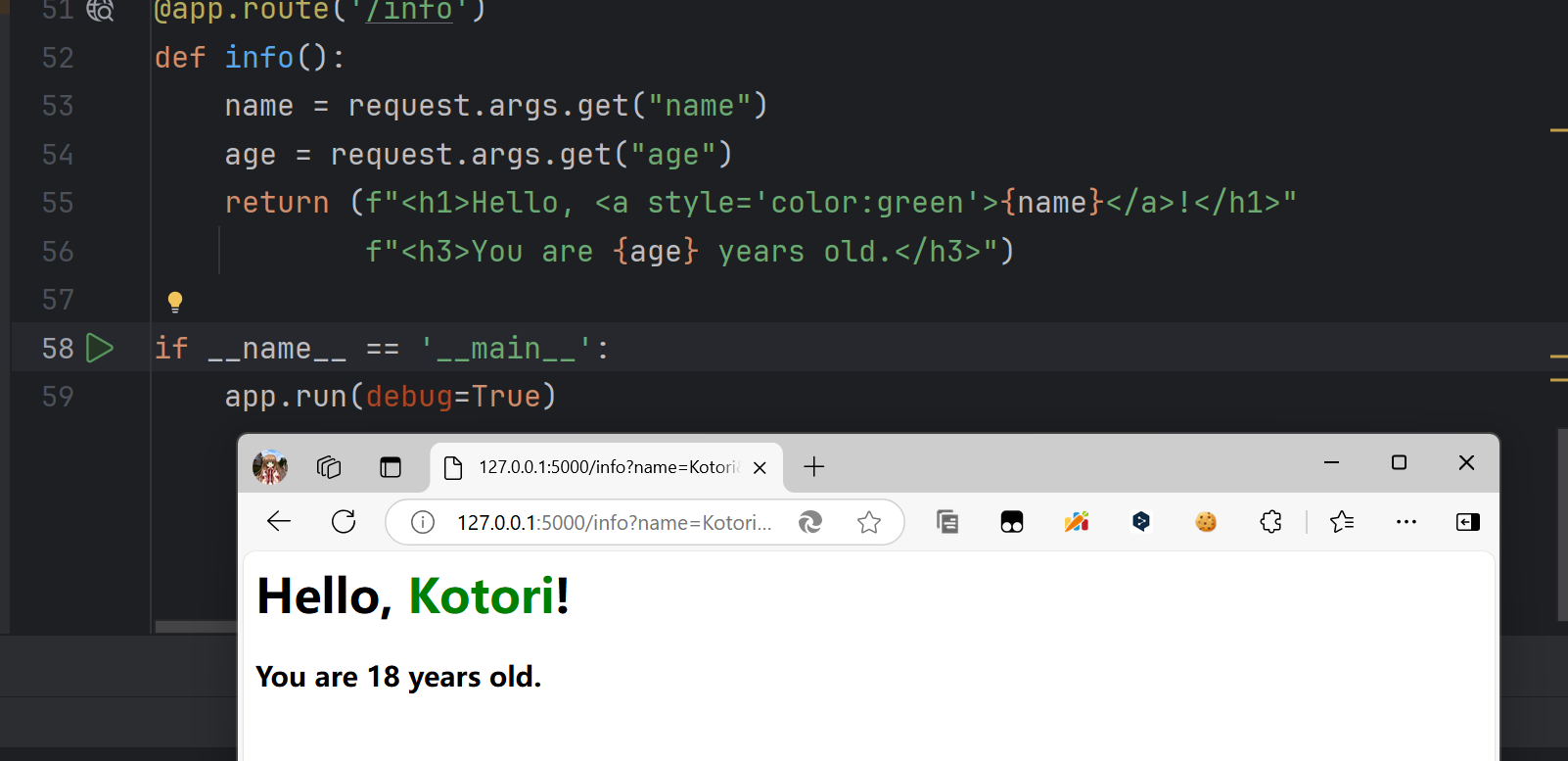Toggle the browser sidebar panel
1568x761 pixels.
click(x=1467, y=522)
